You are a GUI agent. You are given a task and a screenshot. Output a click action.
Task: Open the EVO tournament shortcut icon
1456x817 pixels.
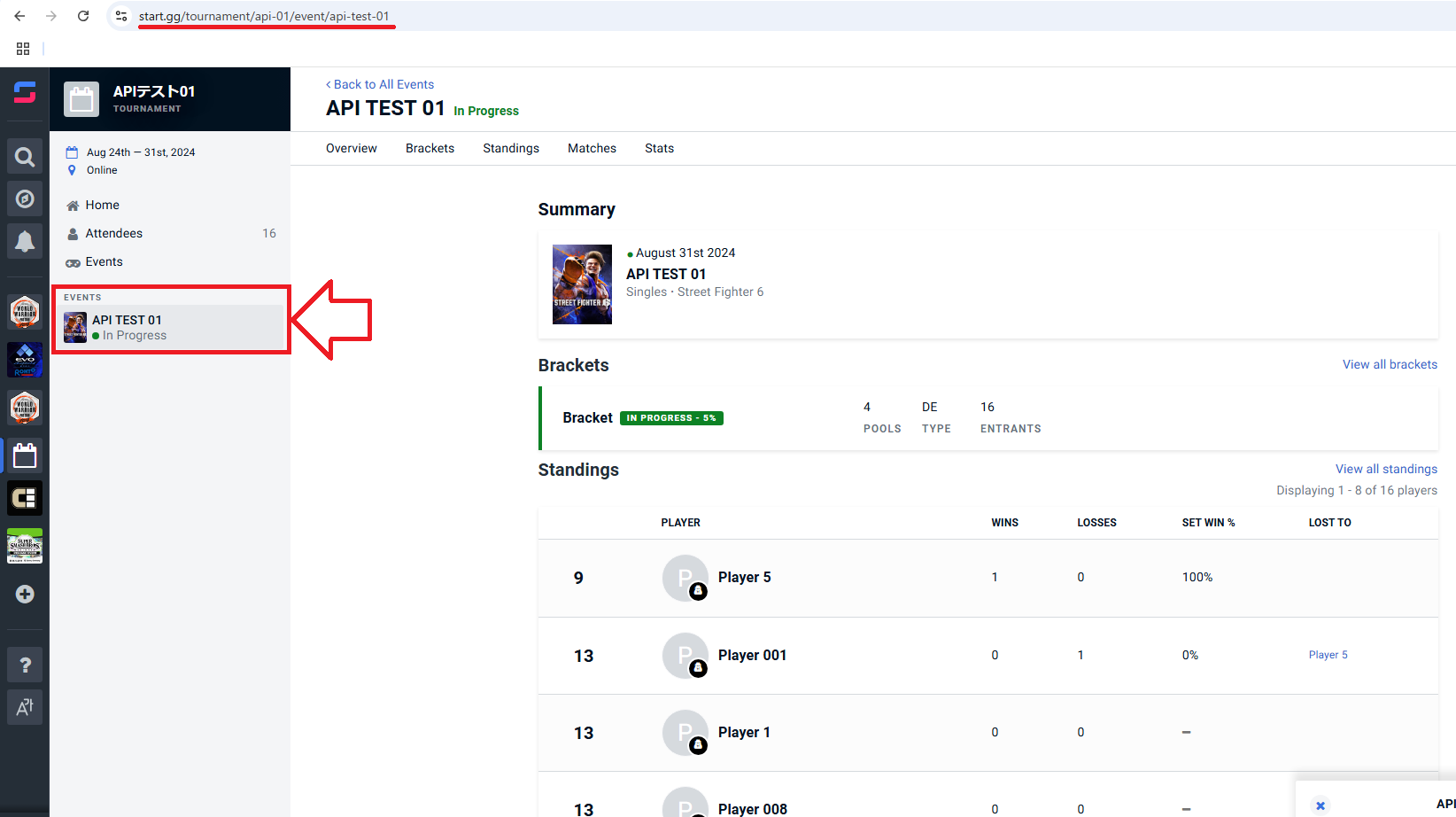pyautogui.click(x=25, y=360)
